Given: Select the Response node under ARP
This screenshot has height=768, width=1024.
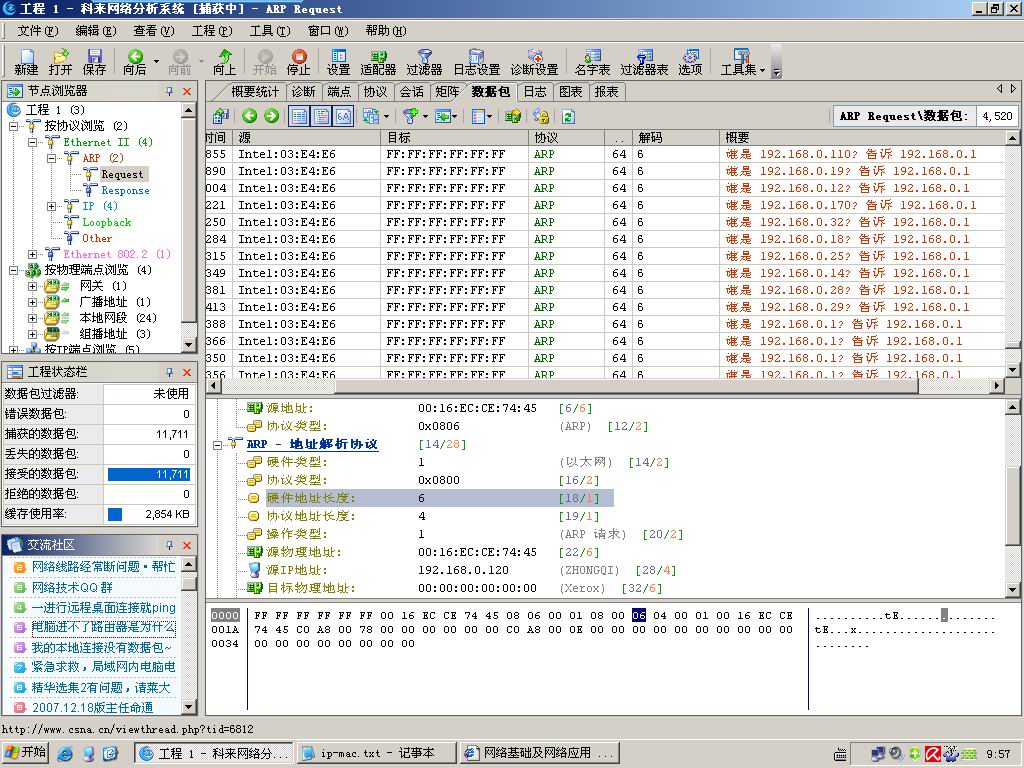Looking at the screenshot, I should 125,190.
